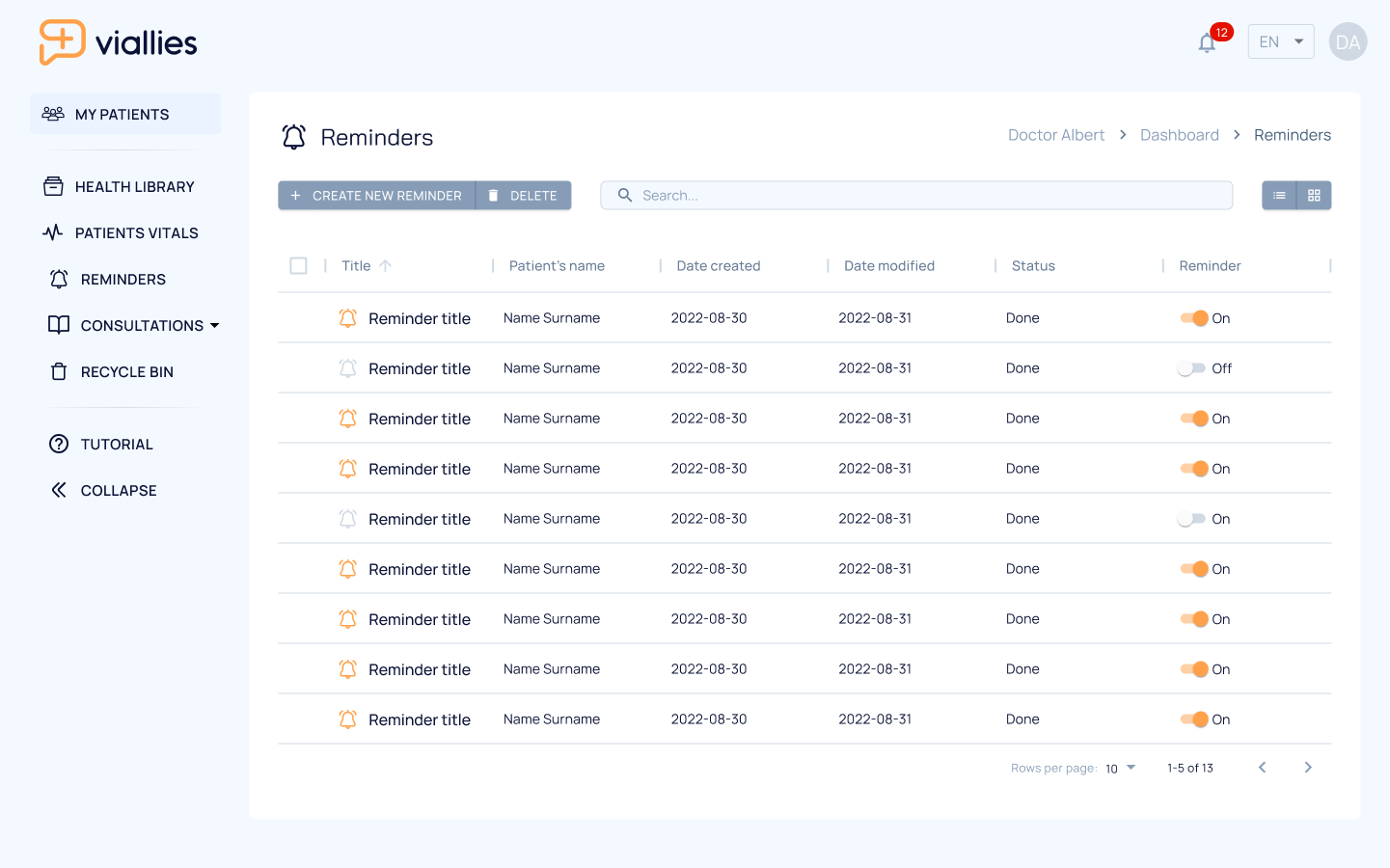Sort by the Date modified column header
The image size is (1390, 868).
click(x=889, y=266)
